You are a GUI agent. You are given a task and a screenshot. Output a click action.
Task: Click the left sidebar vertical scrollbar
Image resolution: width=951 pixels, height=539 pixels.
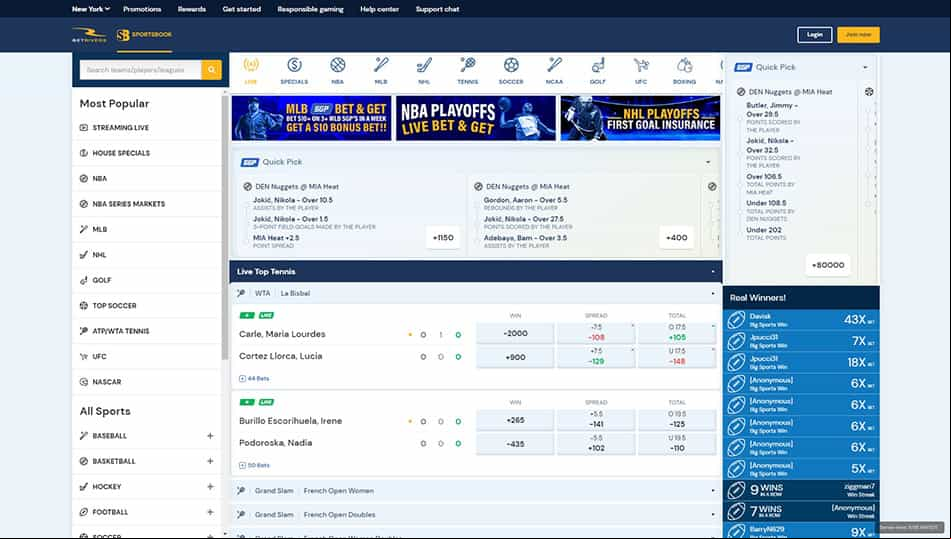coord(225,227)
